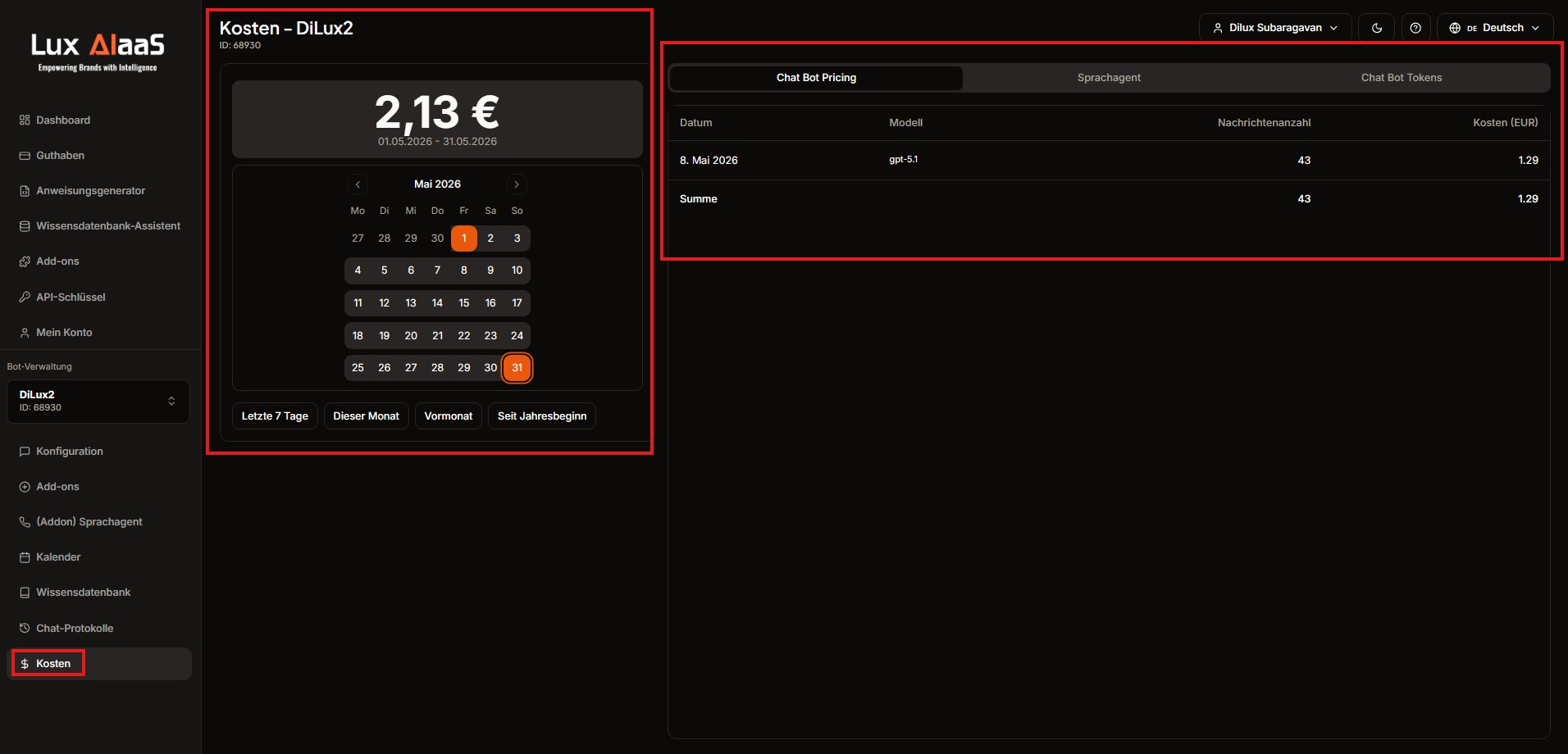Viewport: 1568px width, 754px height.
Task: Select Dieser Monat range
Action: point(366,416)
